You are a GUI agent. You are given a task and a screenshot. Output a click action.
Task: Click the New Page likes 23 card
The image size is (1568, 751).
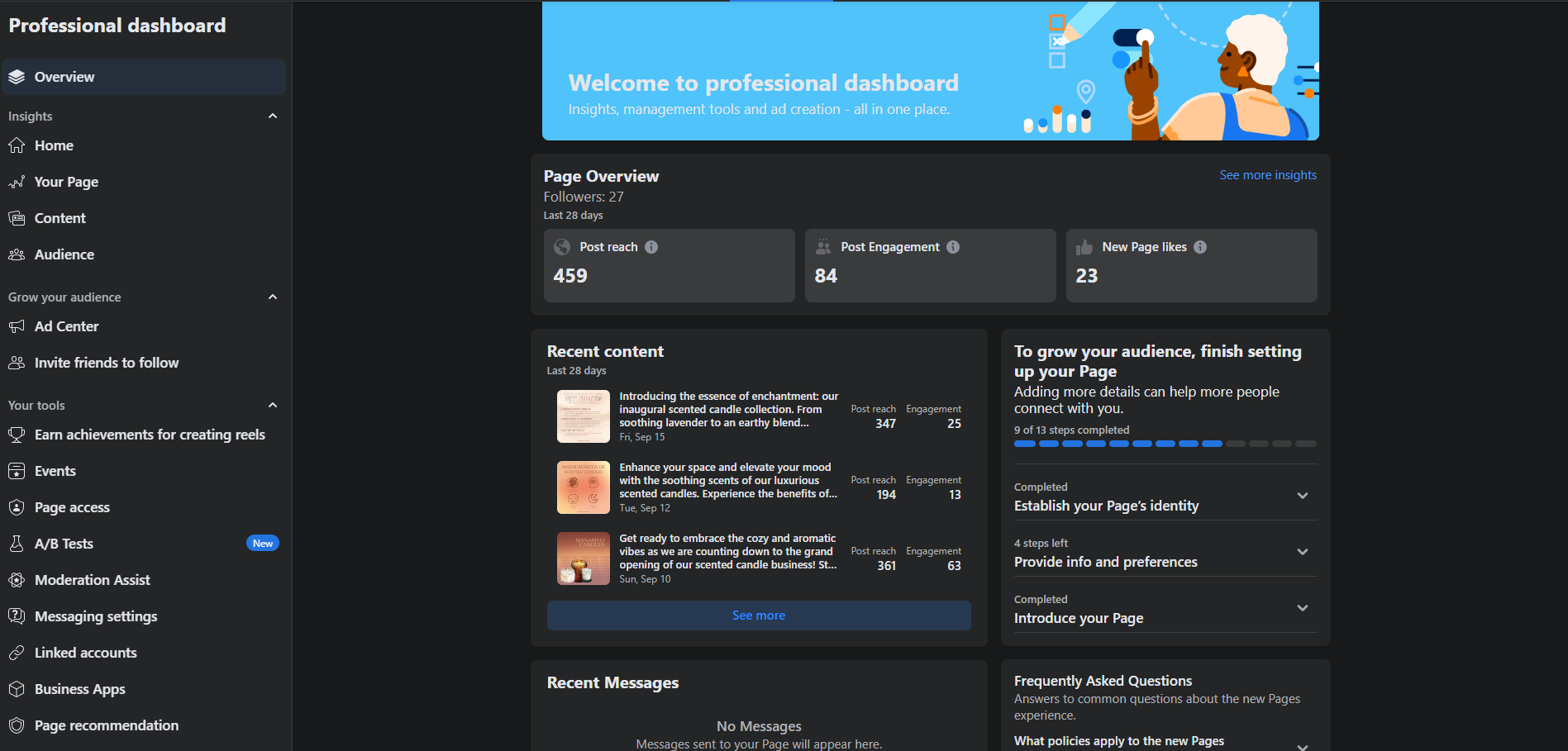pos(1192,265)
